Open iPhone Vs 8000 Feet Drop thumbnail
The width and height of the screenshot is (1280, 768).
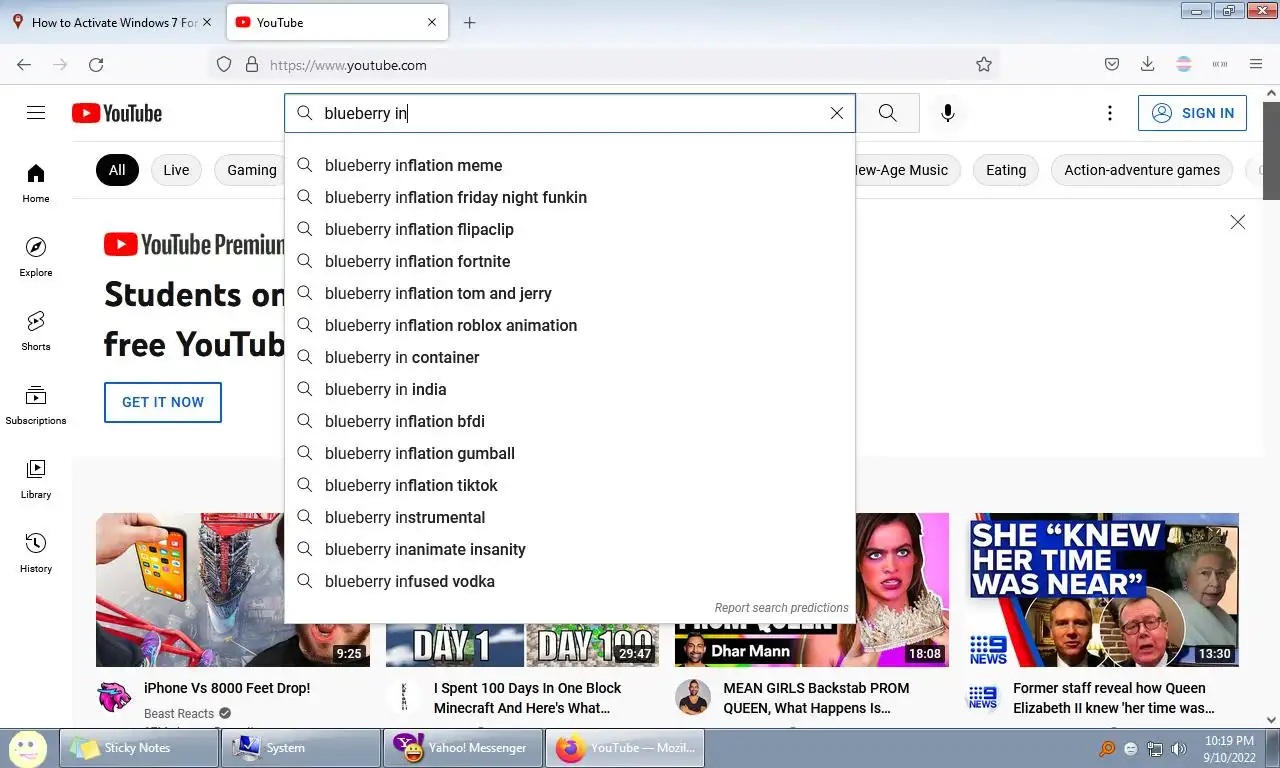pyautogui.click(x=190, y=590)
